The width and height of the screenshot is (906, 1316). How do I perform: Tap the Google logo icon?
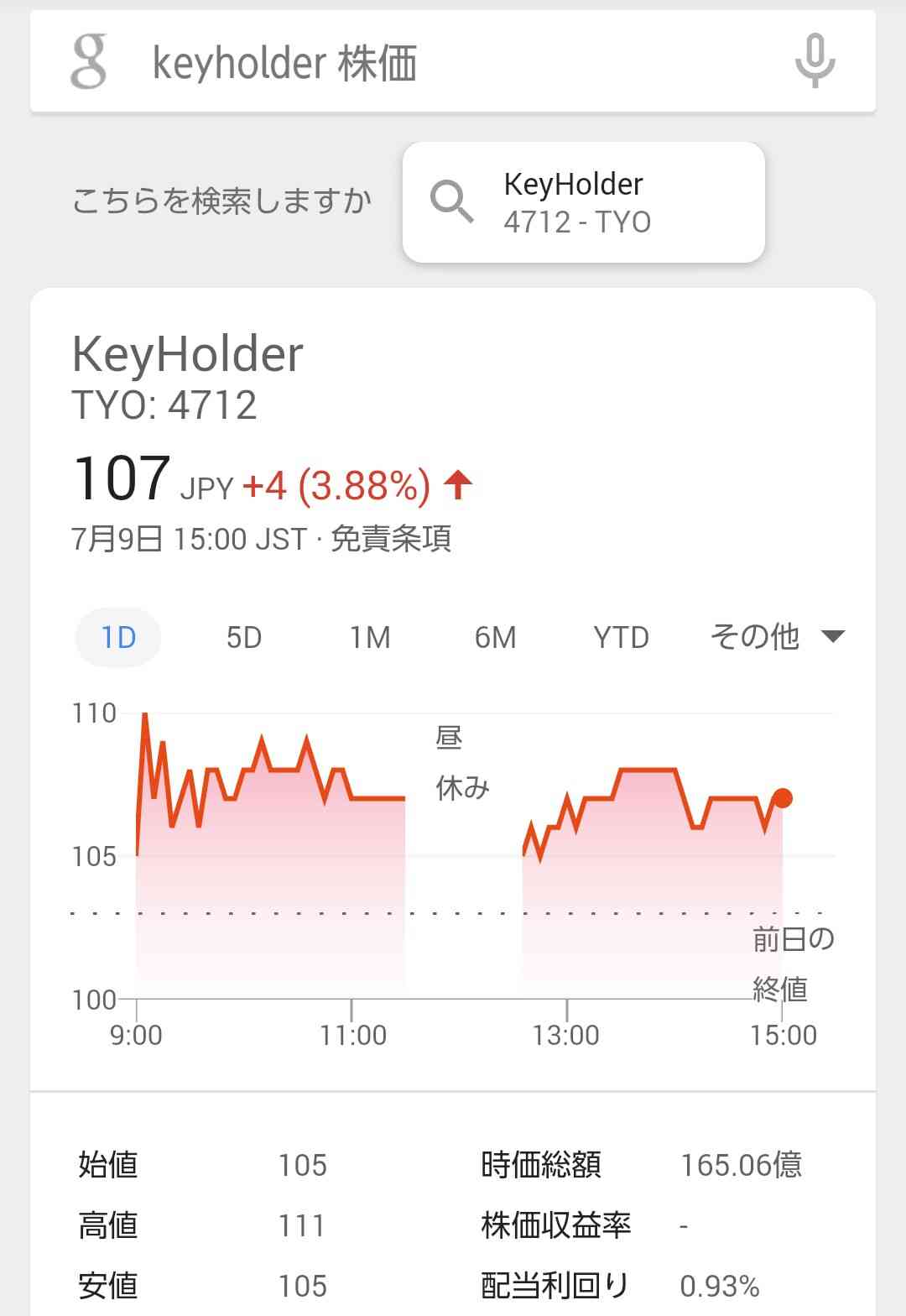89,61
